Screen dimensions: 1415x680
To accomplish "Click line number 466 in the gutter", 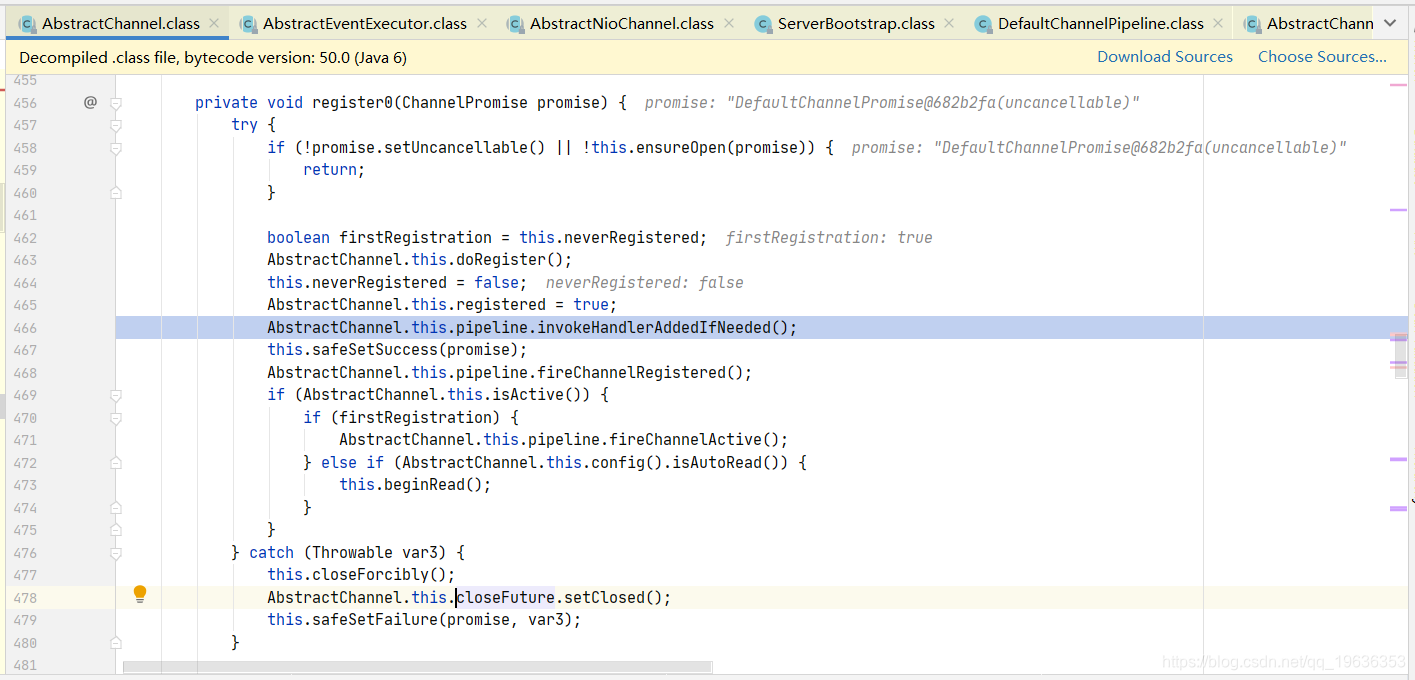I will click(25, 328).
